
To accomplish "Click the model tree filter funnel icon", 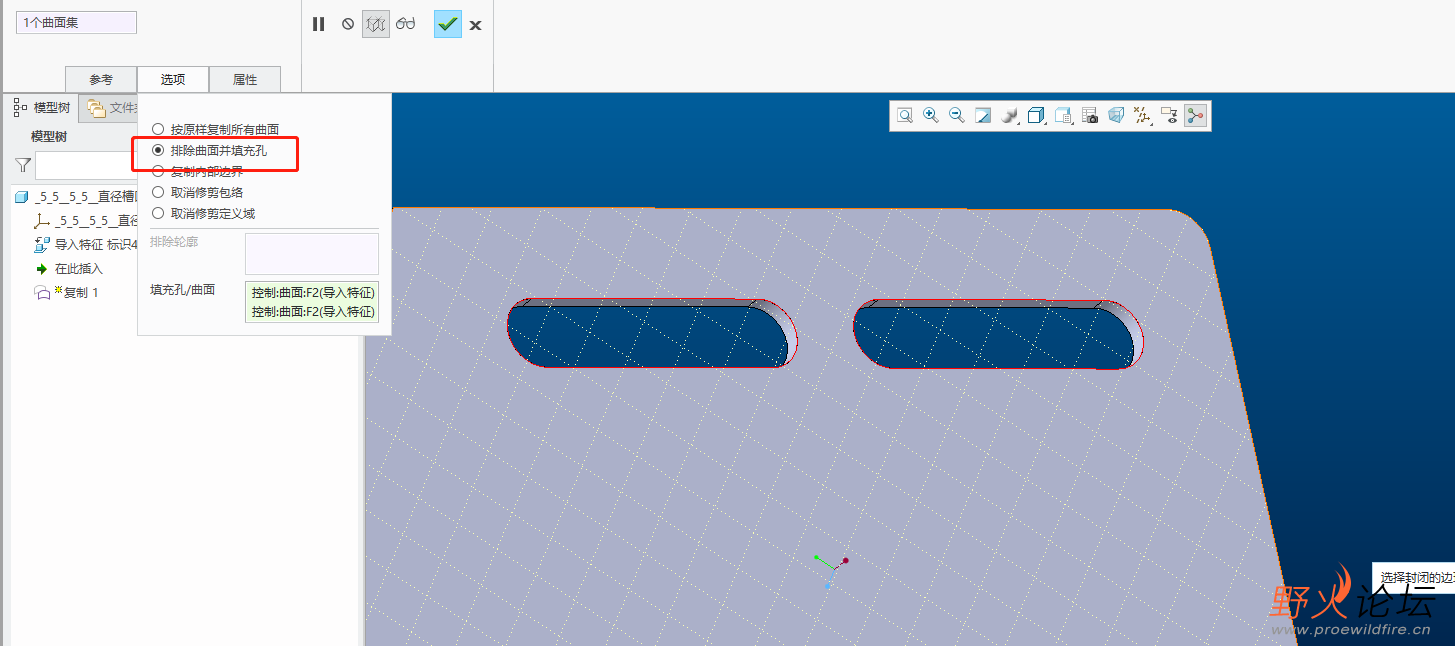I will (x=23, y=165).
